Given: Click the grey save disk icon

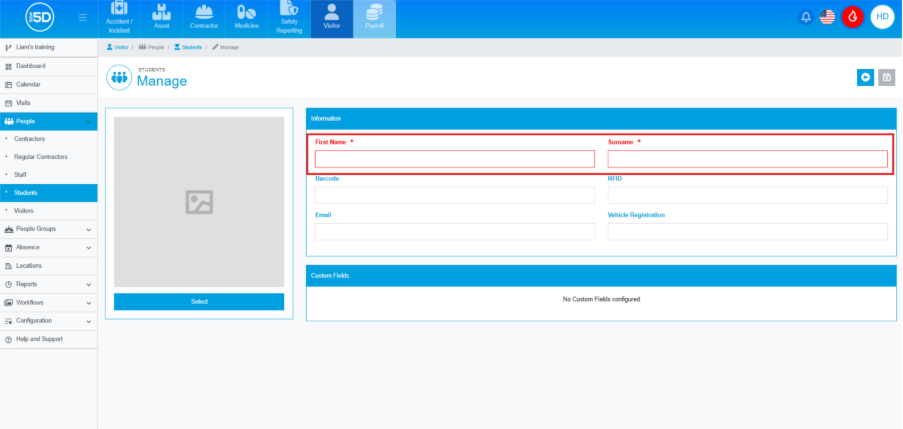Looking at the screenshot, I should pyautogui.click(x=886, y=77).
